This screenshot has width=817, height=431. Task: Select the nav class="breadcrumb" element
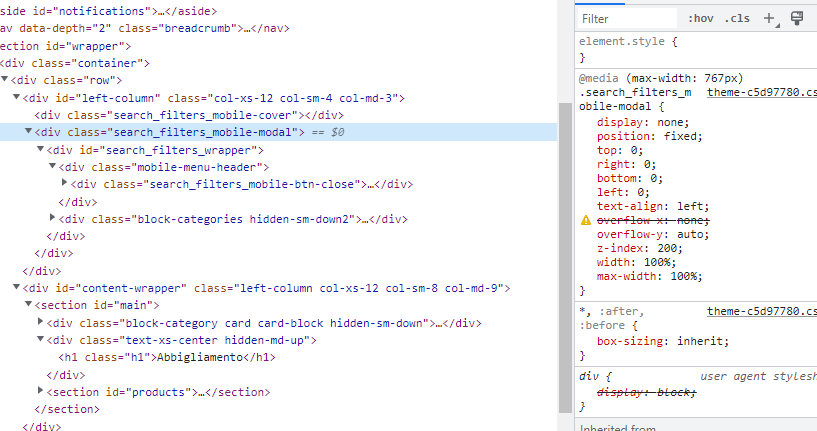click(145, 28)
